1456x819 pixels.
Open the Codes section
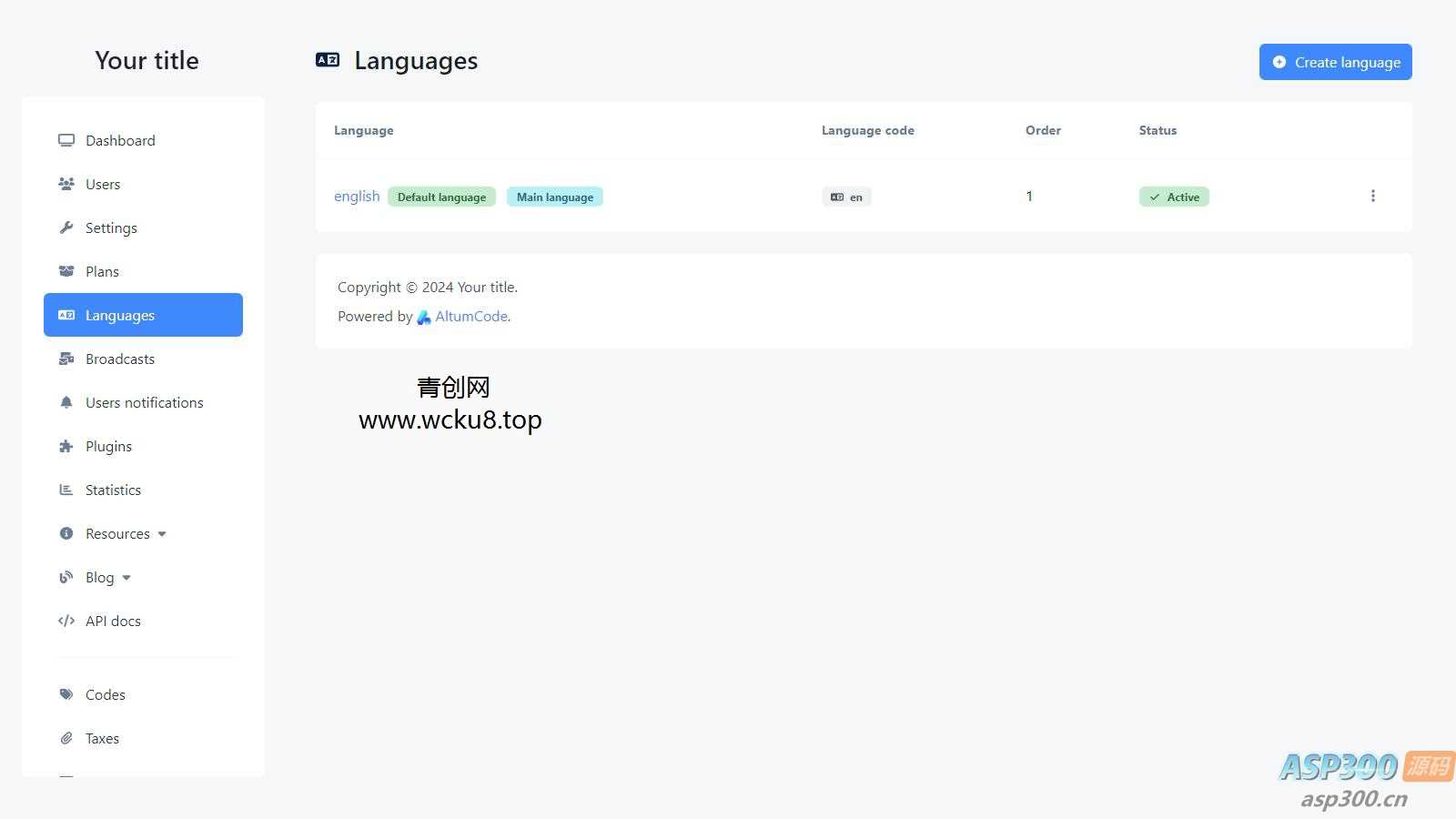[105, 694]
